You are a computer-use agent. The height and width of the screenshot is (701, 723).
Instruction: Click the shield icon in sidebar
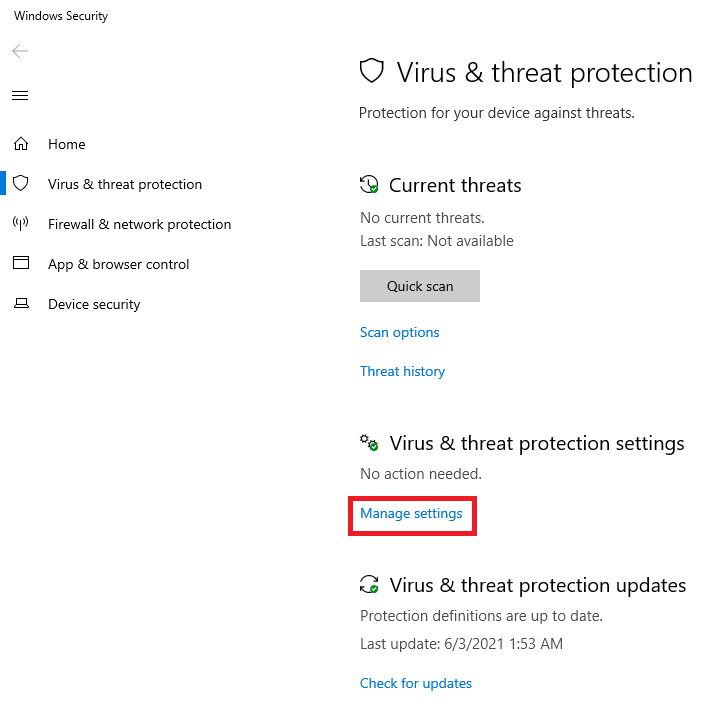point(20,184)
